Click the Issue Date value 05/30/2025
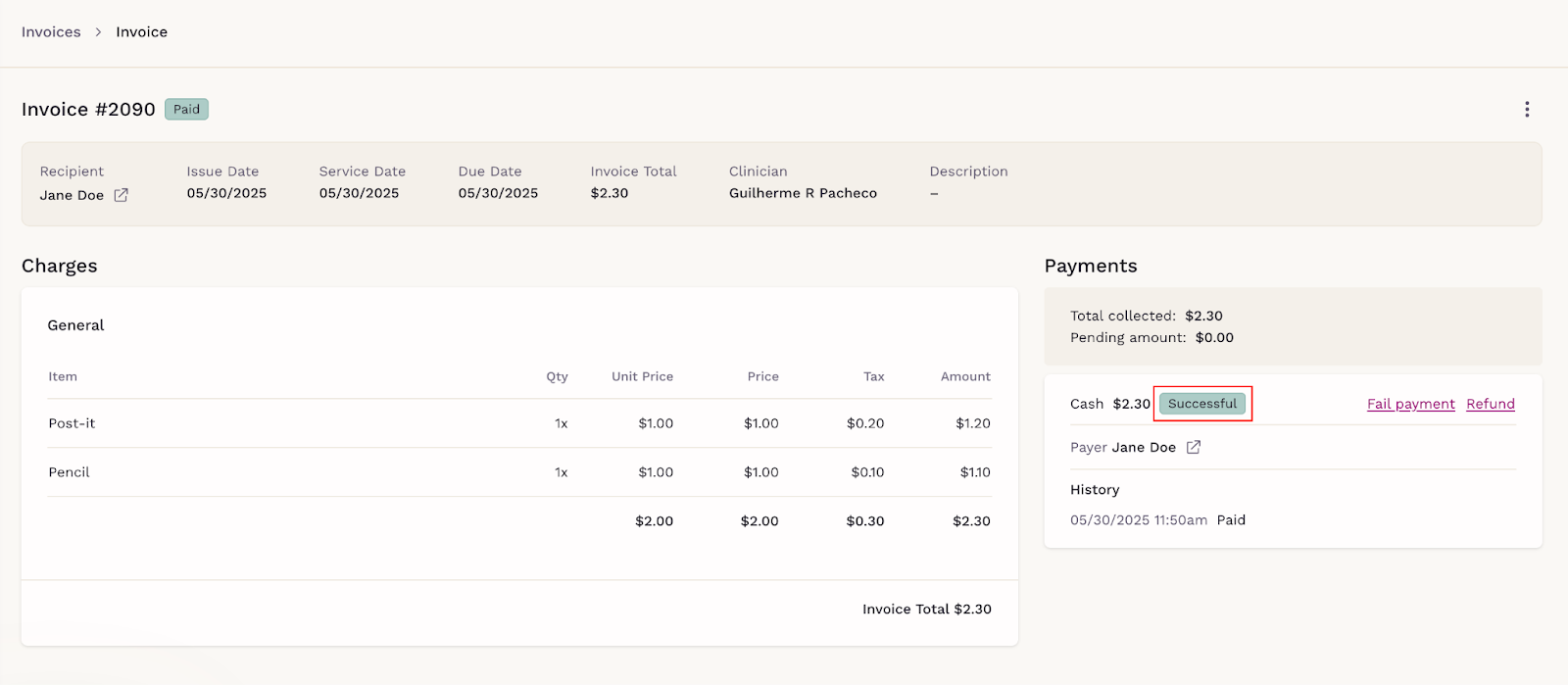 coord(226,193)
